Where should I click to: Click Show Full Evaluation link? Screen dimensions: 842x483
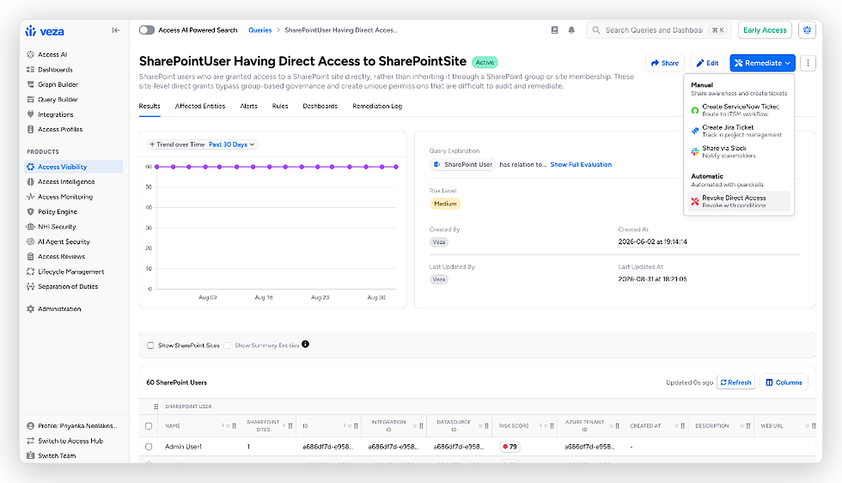pos(581,165)
